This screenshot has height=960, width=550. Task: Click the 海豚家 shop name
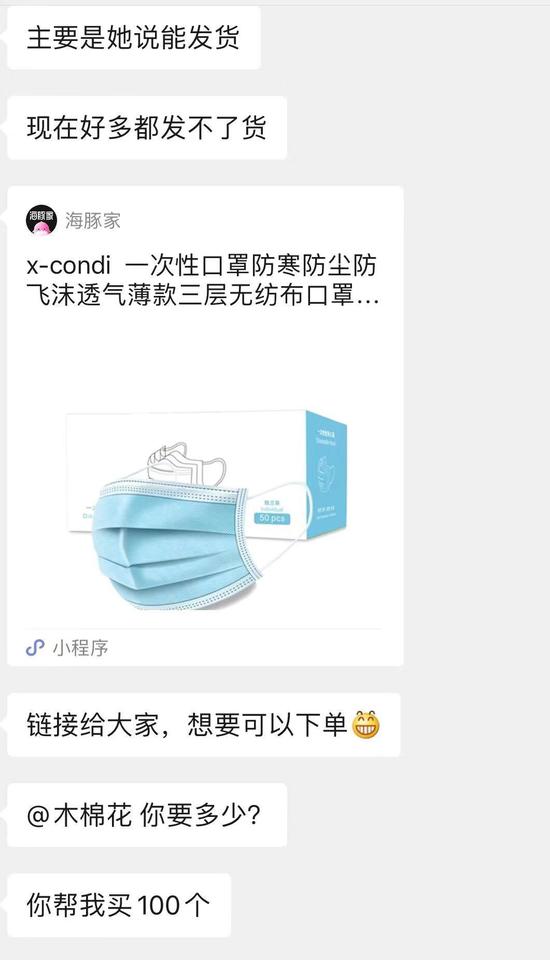pos(93,220)
